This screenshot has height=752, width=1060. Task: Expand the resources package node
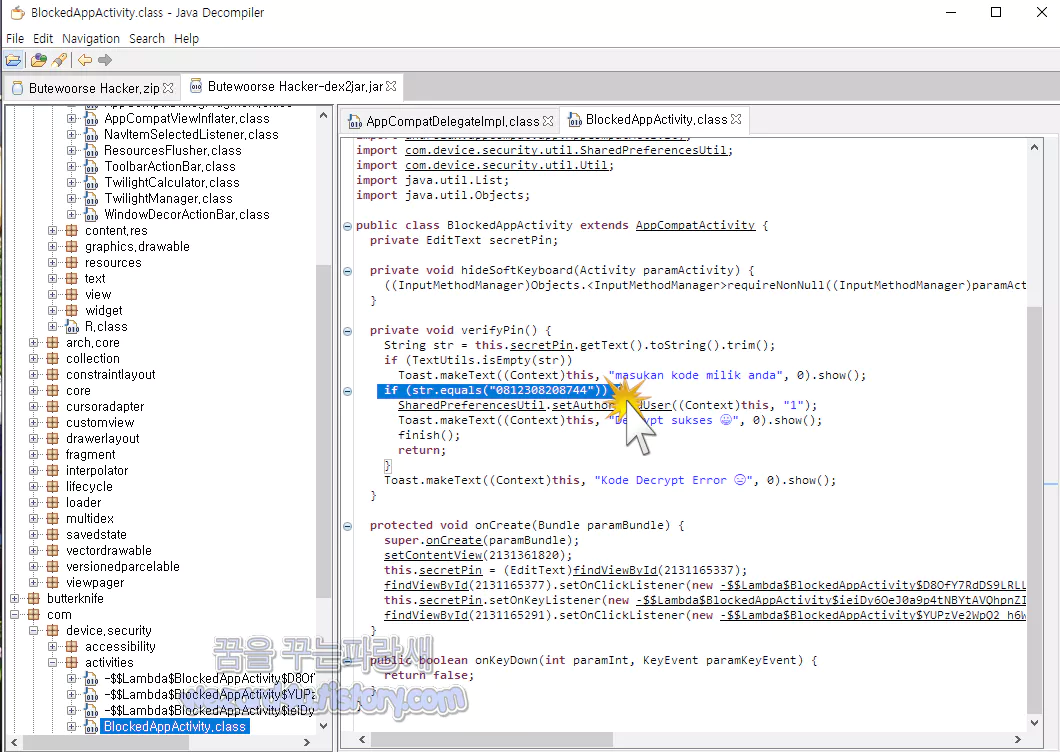[52, 262]
